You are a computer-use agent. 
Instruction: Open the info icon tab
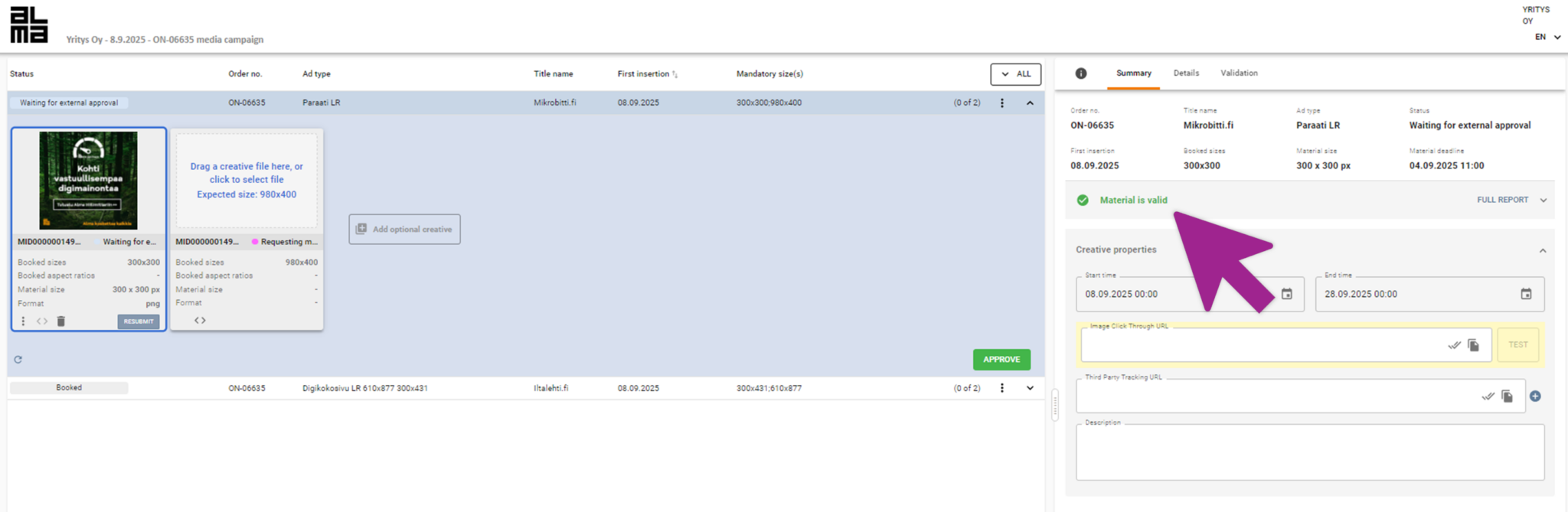click(1080, 73)
